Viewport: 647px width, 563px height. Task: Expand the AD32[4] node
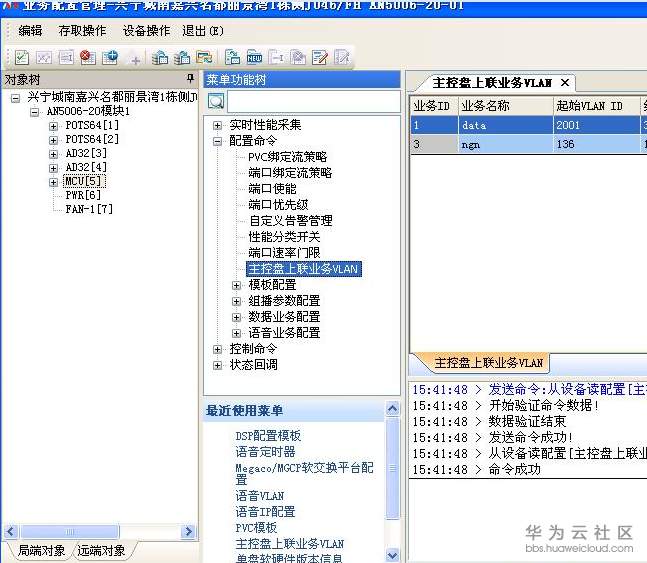[x=53, y=168]
